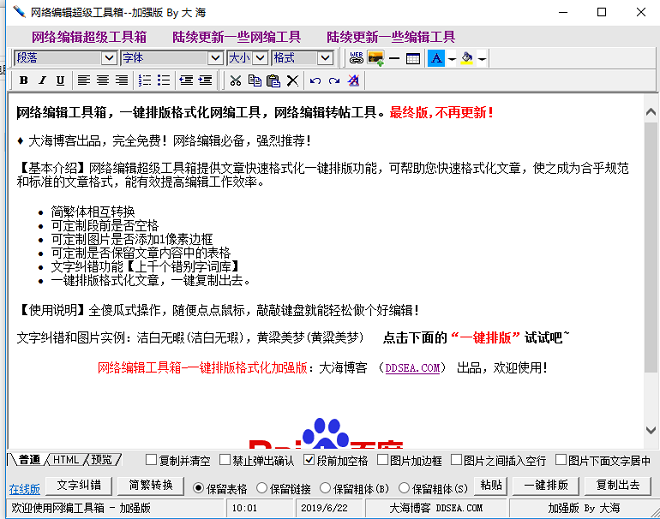Redo the last edit

coord(334,80)
